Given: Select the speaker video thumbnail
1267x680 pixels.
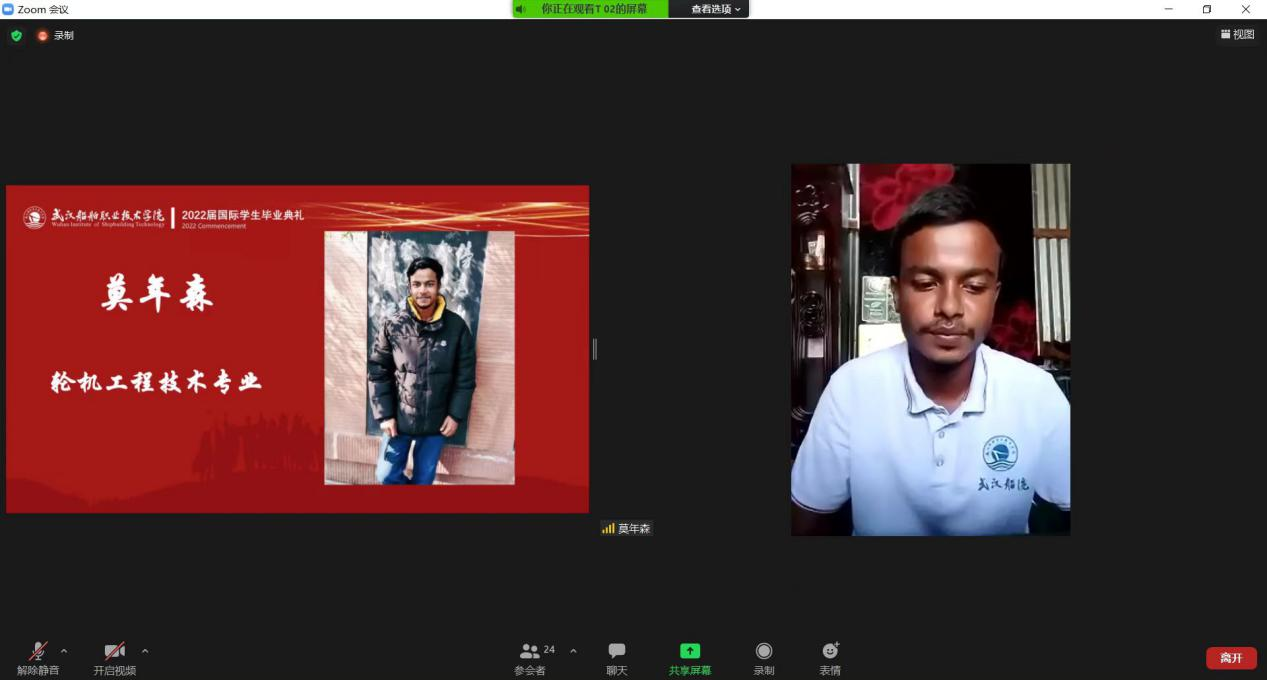Looking at the screenshot, I should [930, 350].
